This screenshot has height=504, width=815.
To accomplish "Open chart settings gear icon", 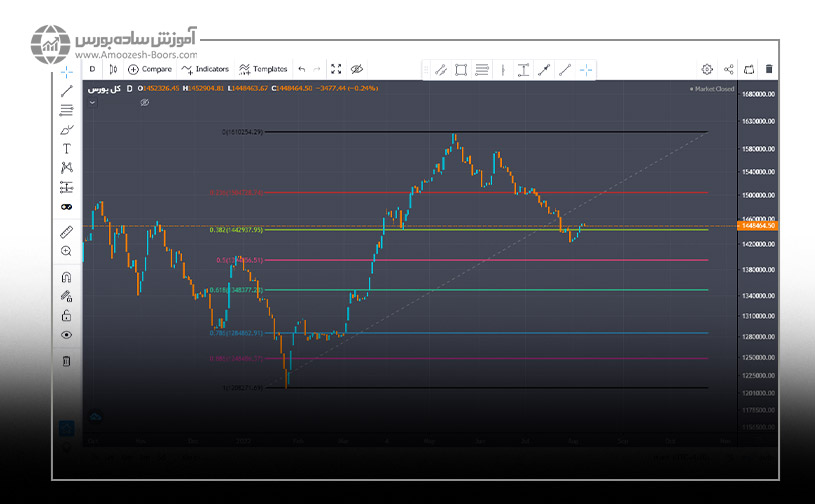I will (x=707, y=69).
